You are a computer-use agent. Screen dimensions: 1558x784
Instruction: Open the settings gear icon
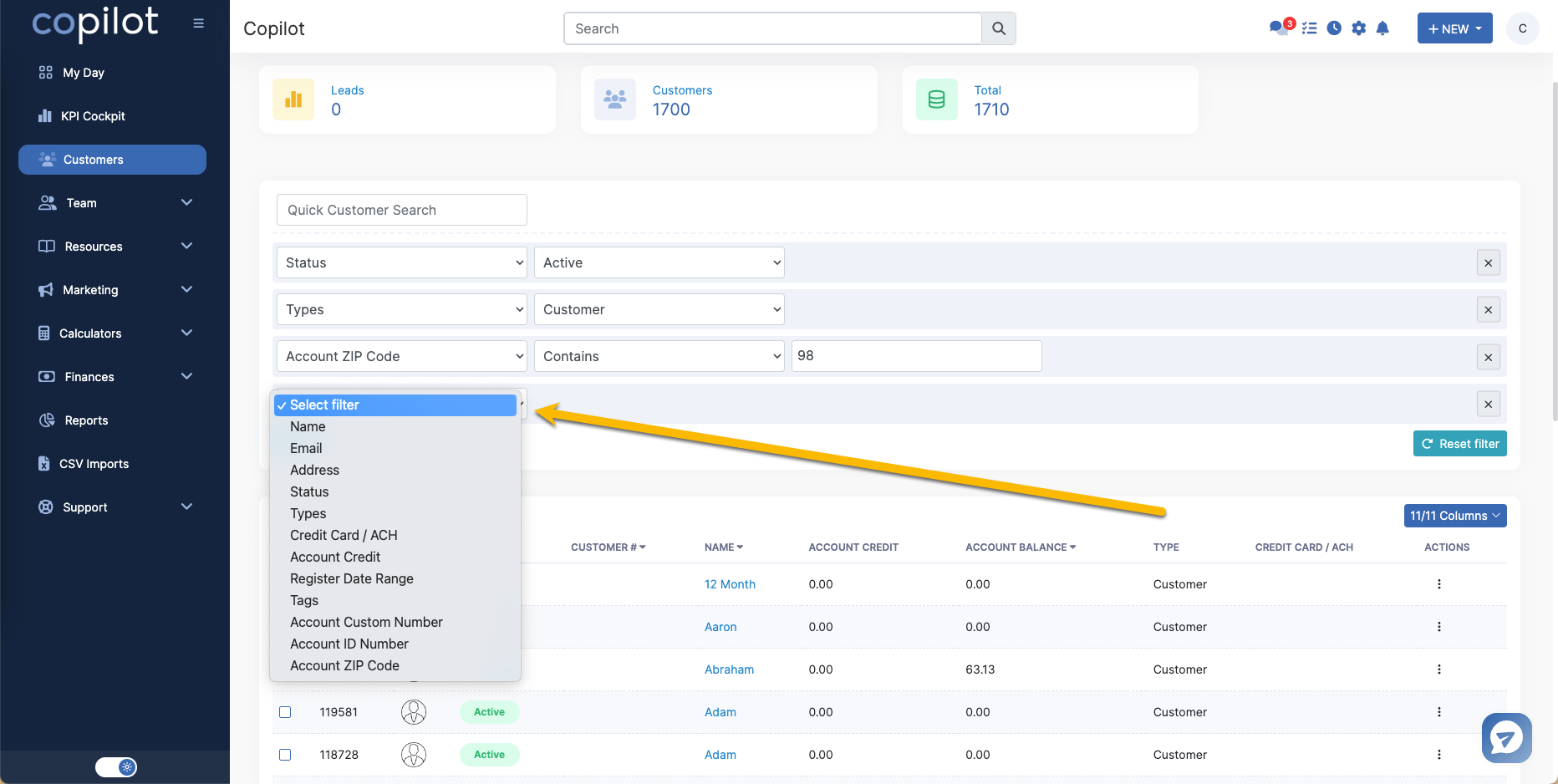point(1358,28)
